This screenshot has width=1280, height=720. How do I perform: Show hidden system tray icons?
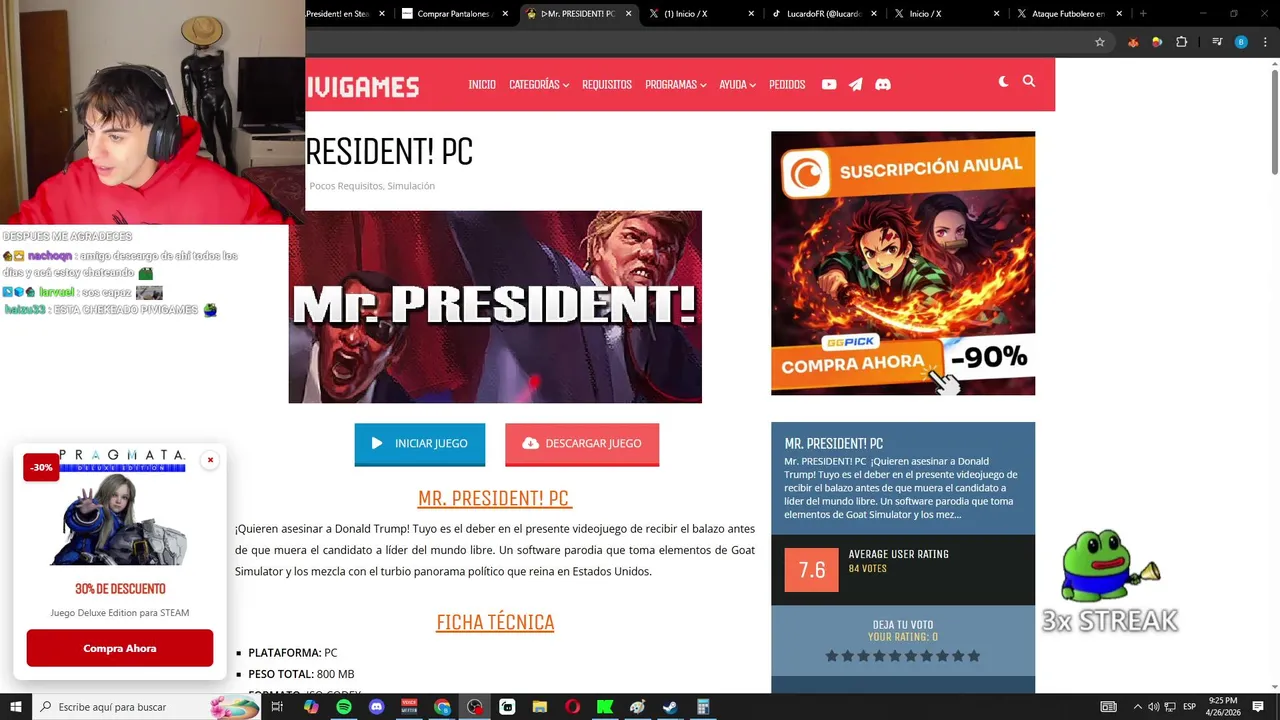coord(1137,707)
